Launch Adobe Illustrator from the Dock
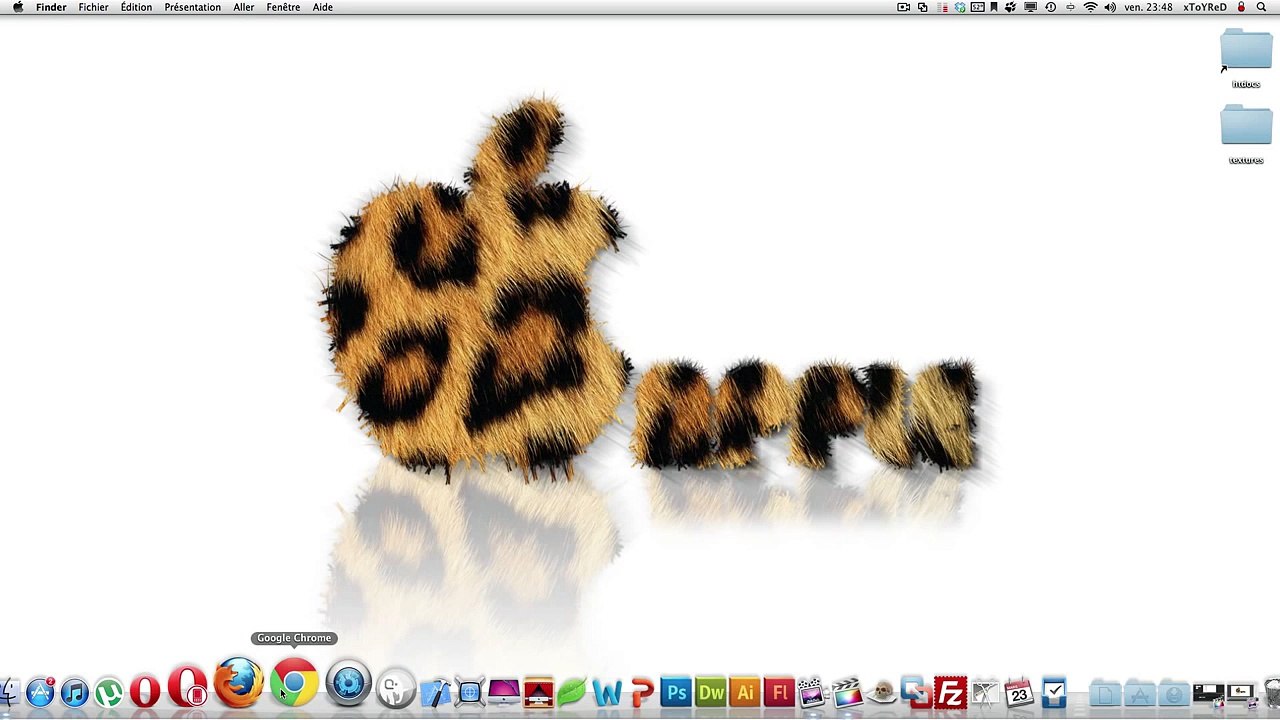 [745, 692]
